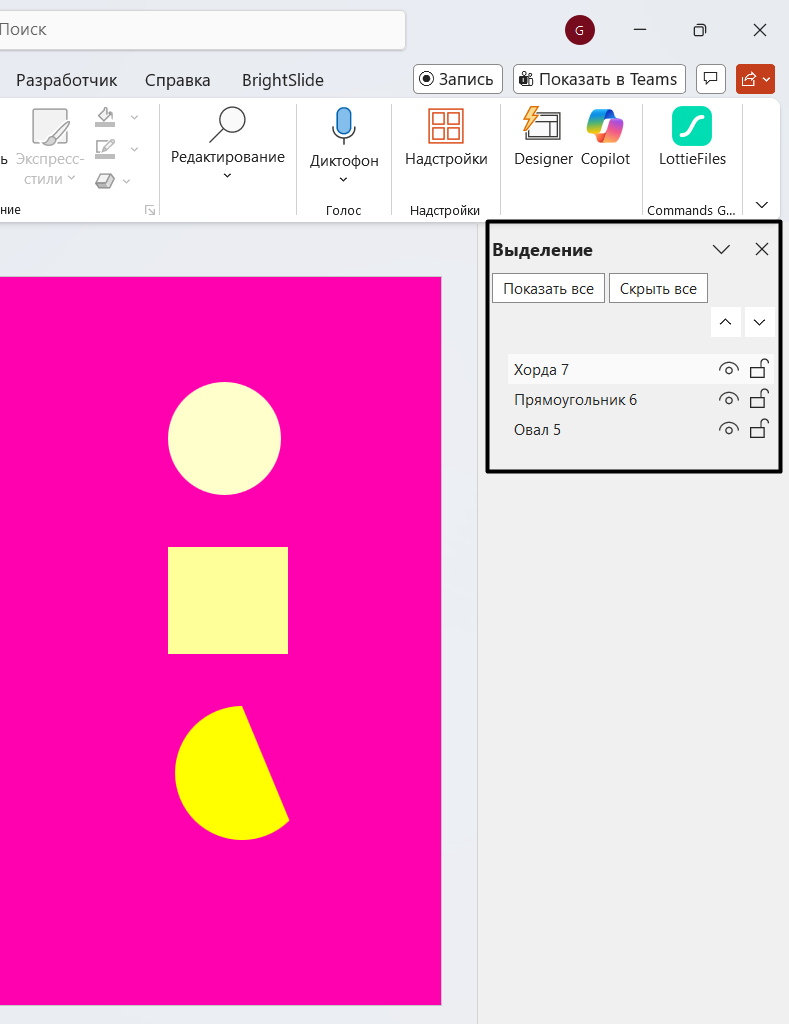789x1024 pixels.
Task: Open the BrightSlide tab
Action: coord(283,80)
